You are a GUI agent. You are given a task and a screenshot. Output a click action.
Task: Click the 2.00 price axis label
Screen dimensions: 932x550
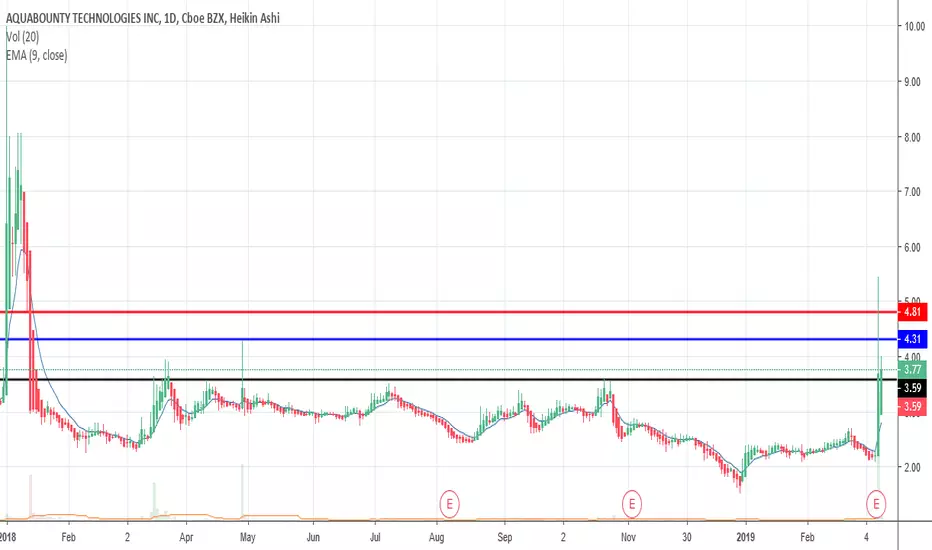(912, 467)
